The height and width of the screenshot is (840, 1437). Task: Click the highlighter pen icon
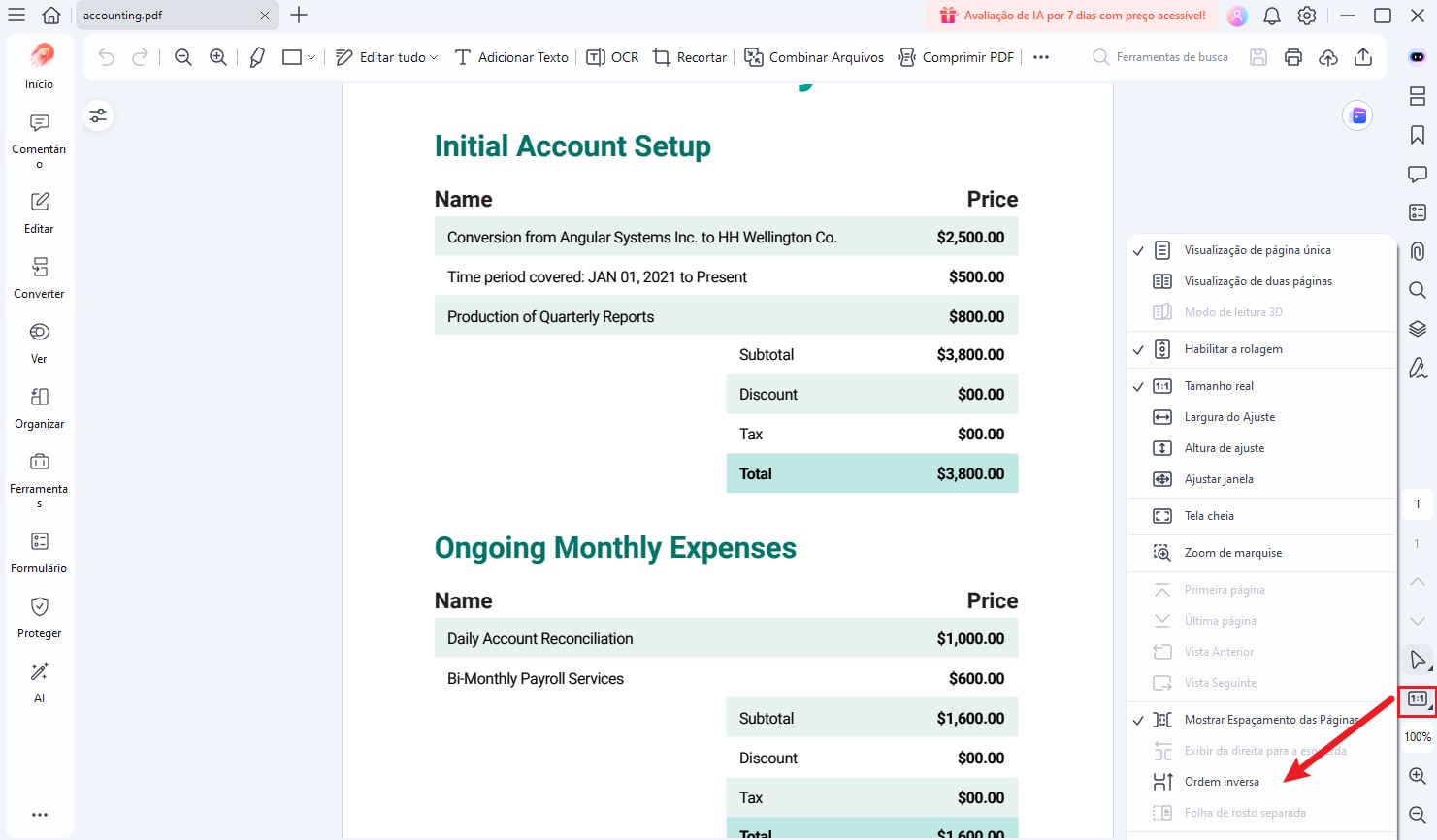tap(257, 57)
